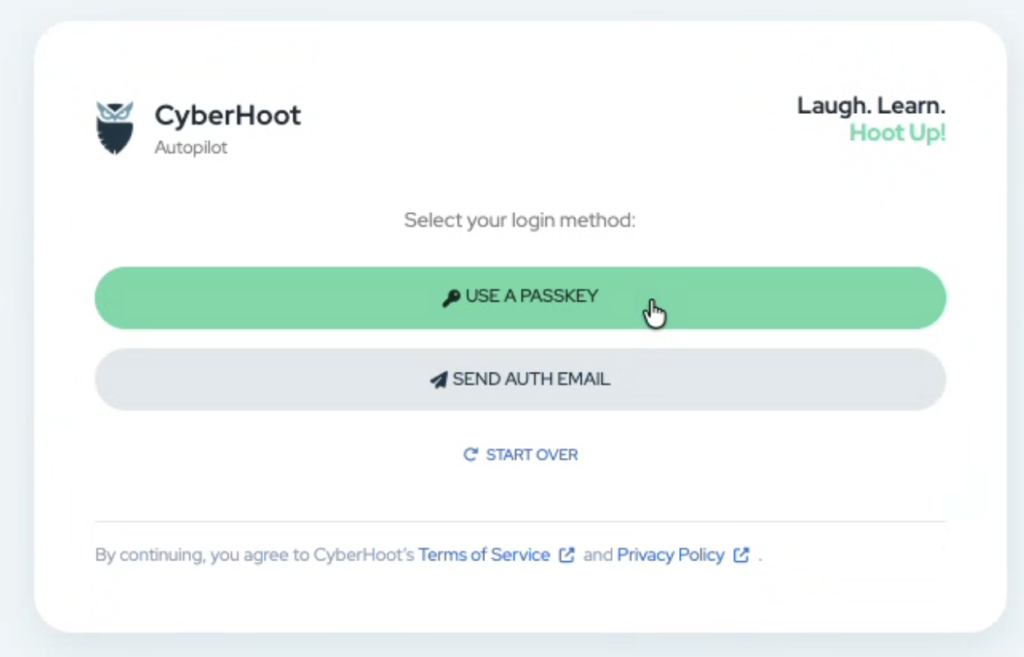
Task: Click the paper plane icon
Action: [x=439, y=379]
